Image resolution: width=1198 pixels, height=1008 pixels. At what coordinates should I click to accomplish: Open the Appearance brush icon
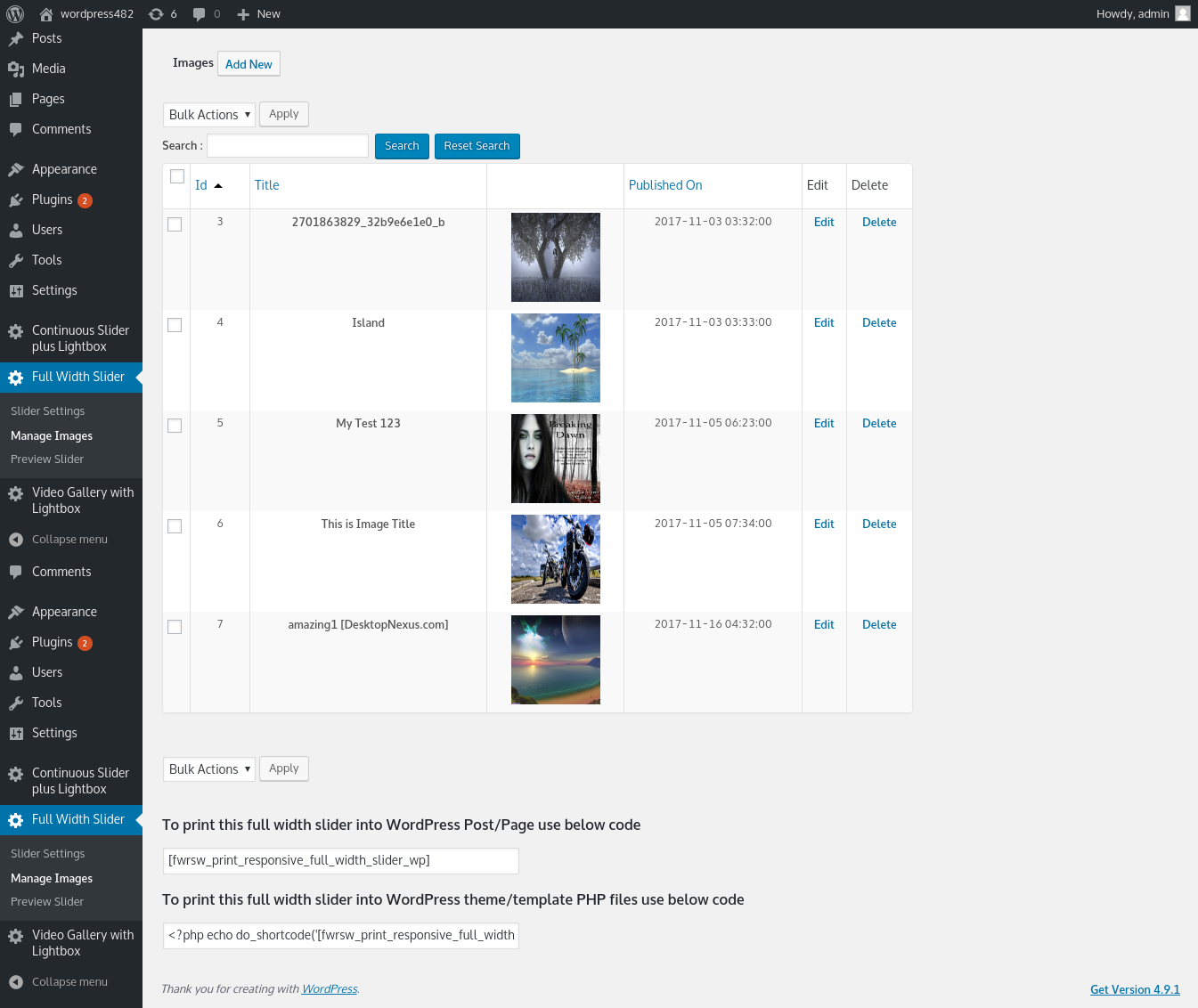(14, 169)
